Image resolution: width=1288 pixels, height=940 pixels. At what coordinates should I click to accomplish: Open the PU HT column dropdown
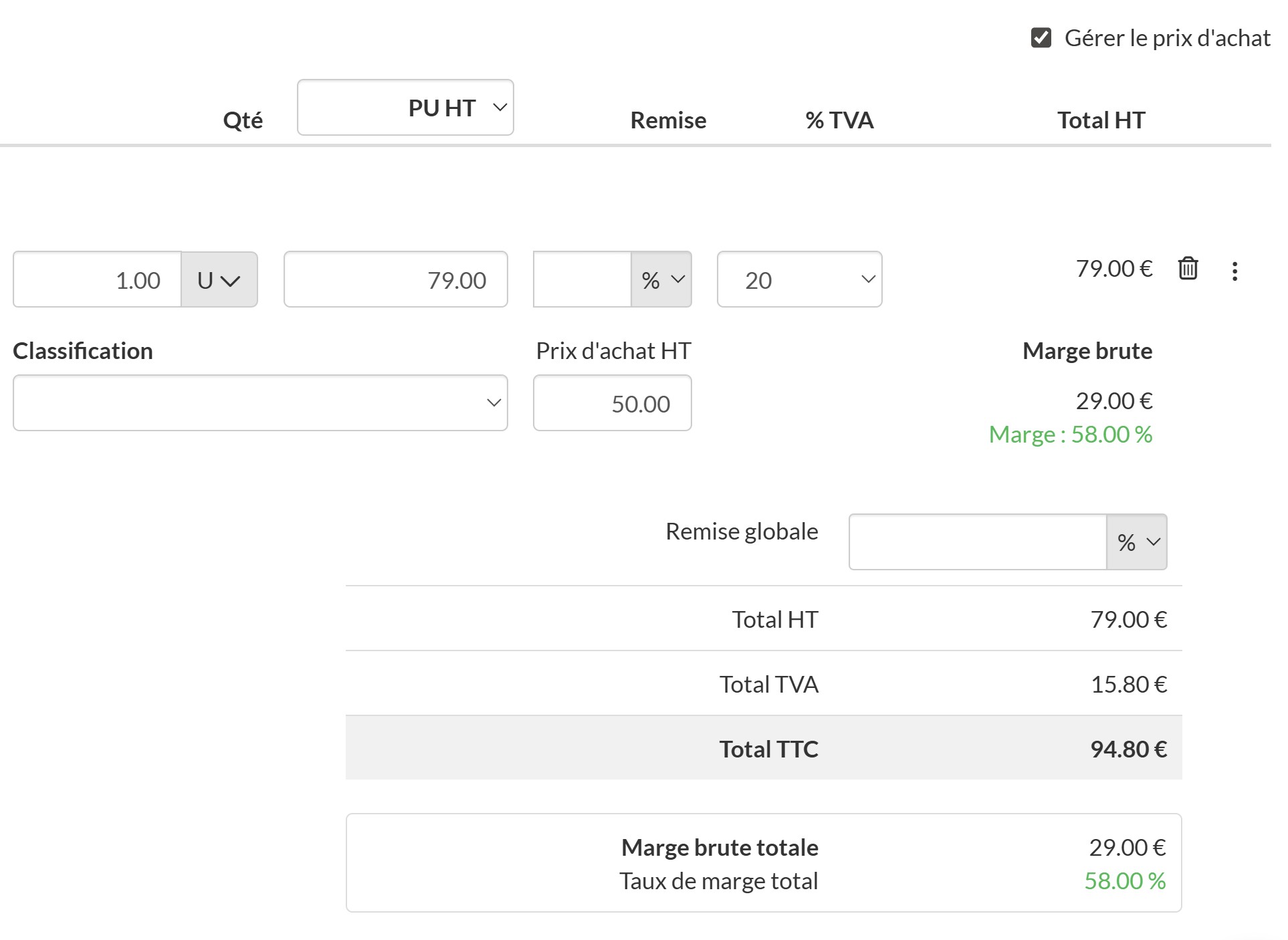tap(405, 108)
